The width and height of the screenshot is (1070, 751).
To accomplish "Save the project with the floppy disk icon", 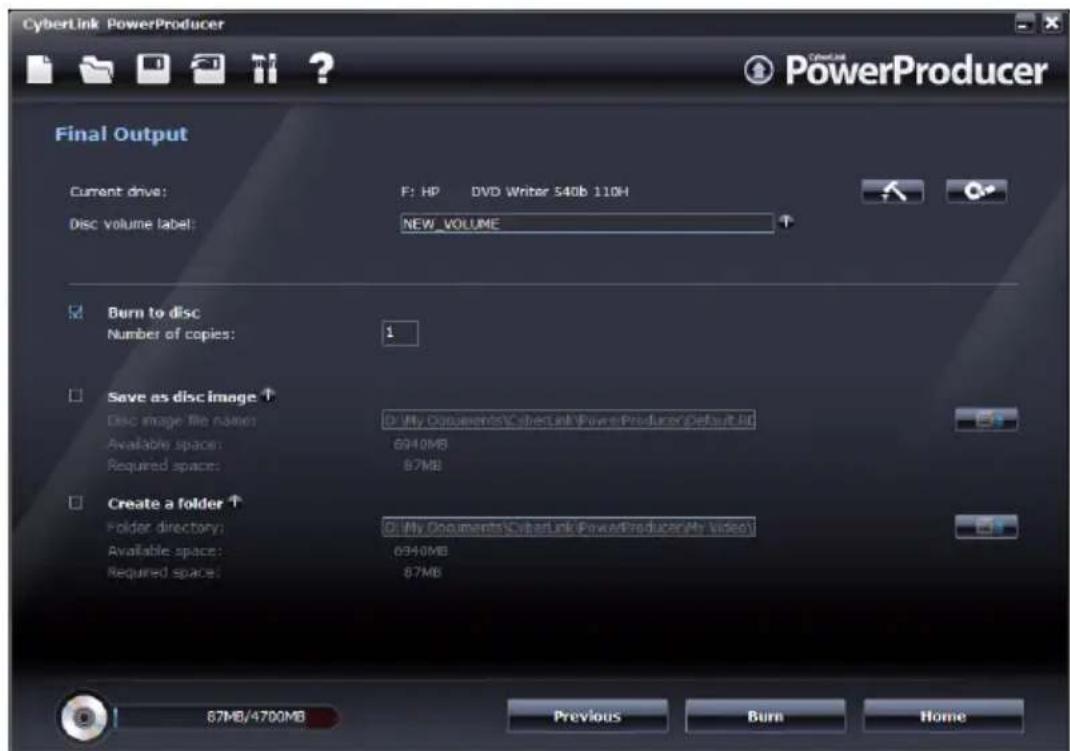I will [153, 69].
